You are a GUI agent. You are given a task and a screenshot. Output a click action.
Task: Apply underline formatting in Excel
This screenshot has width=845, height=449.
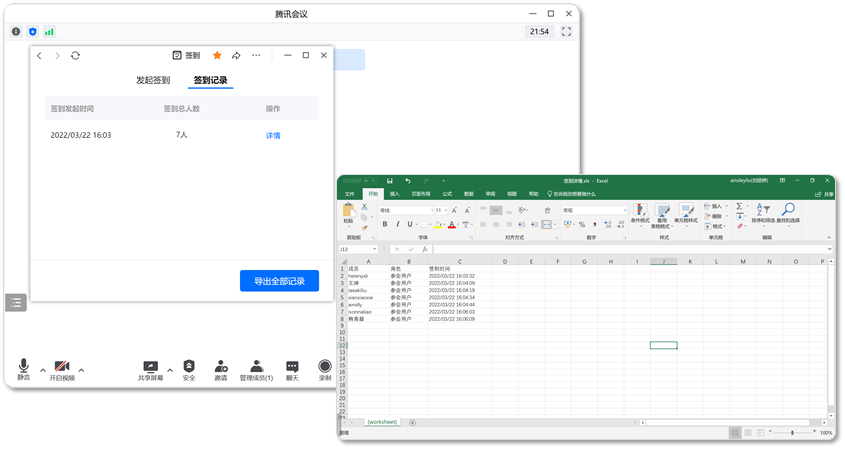coord(410,224)
